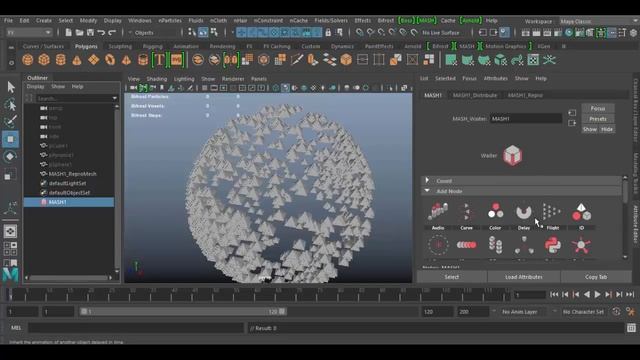The height and width of the screenshot is (360, 640).
Task: Click the Select button
Action: 452,277
